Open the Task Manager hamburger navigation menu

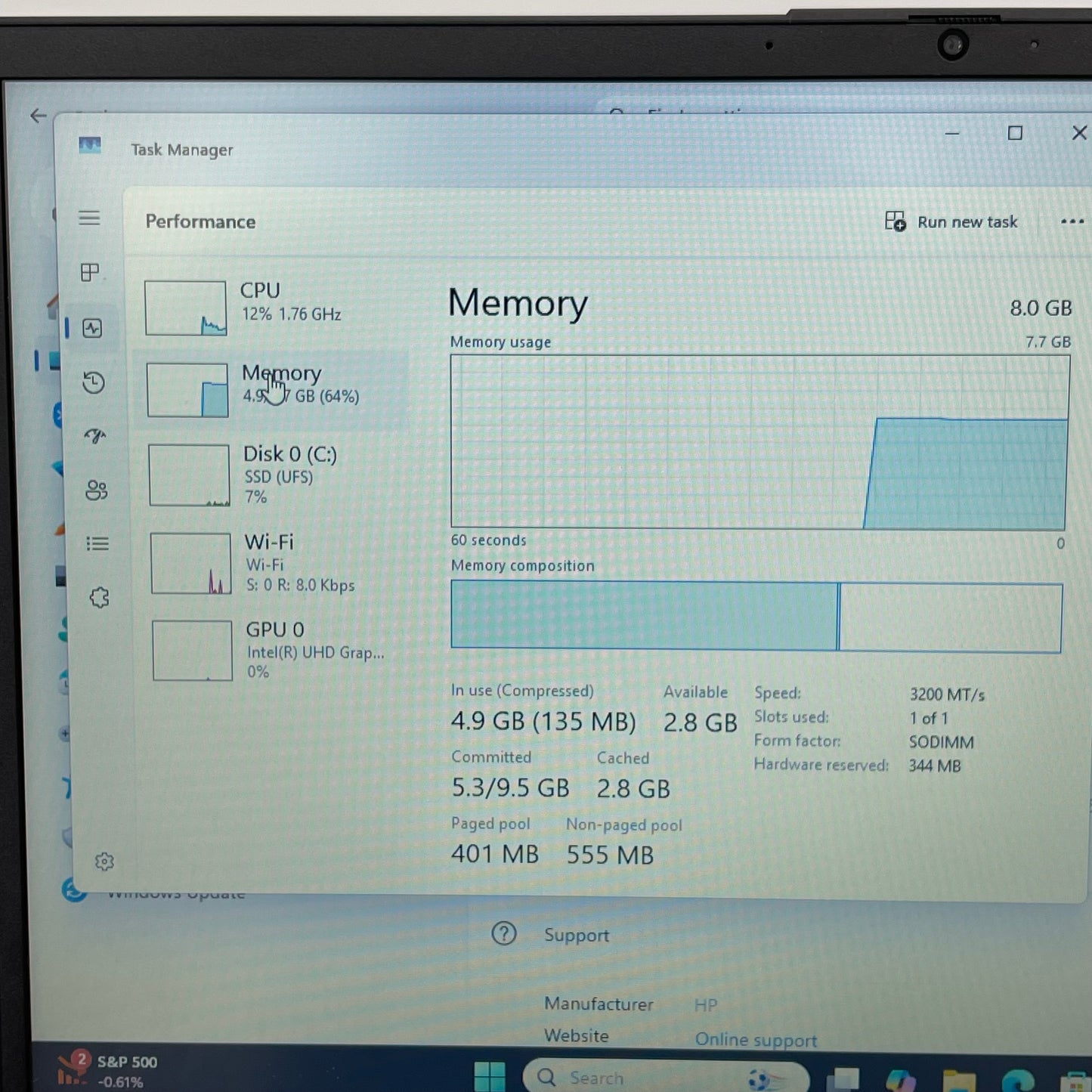point(89,218)
